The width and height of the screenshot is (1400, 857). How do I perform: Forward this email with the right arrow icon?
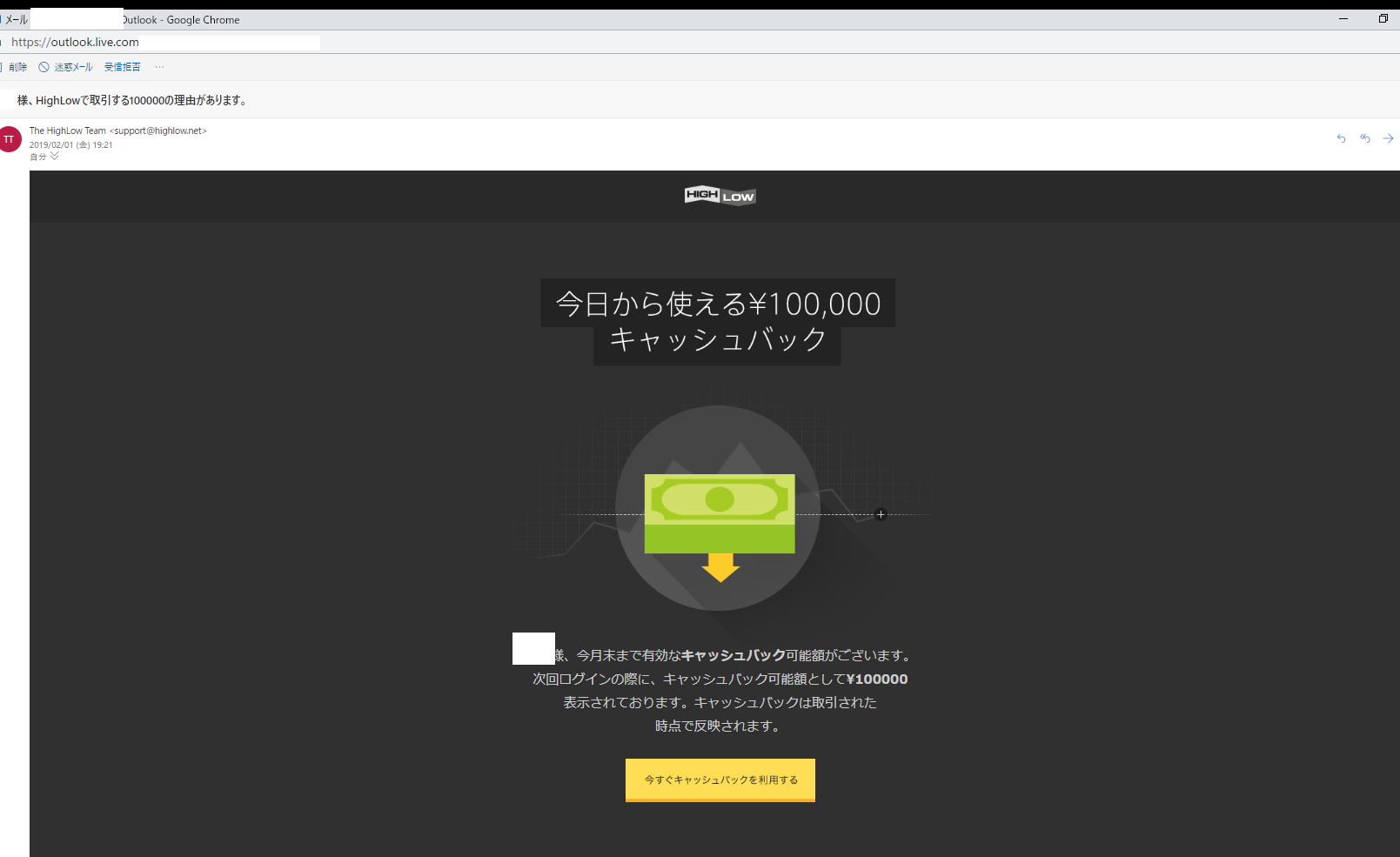1388,138
